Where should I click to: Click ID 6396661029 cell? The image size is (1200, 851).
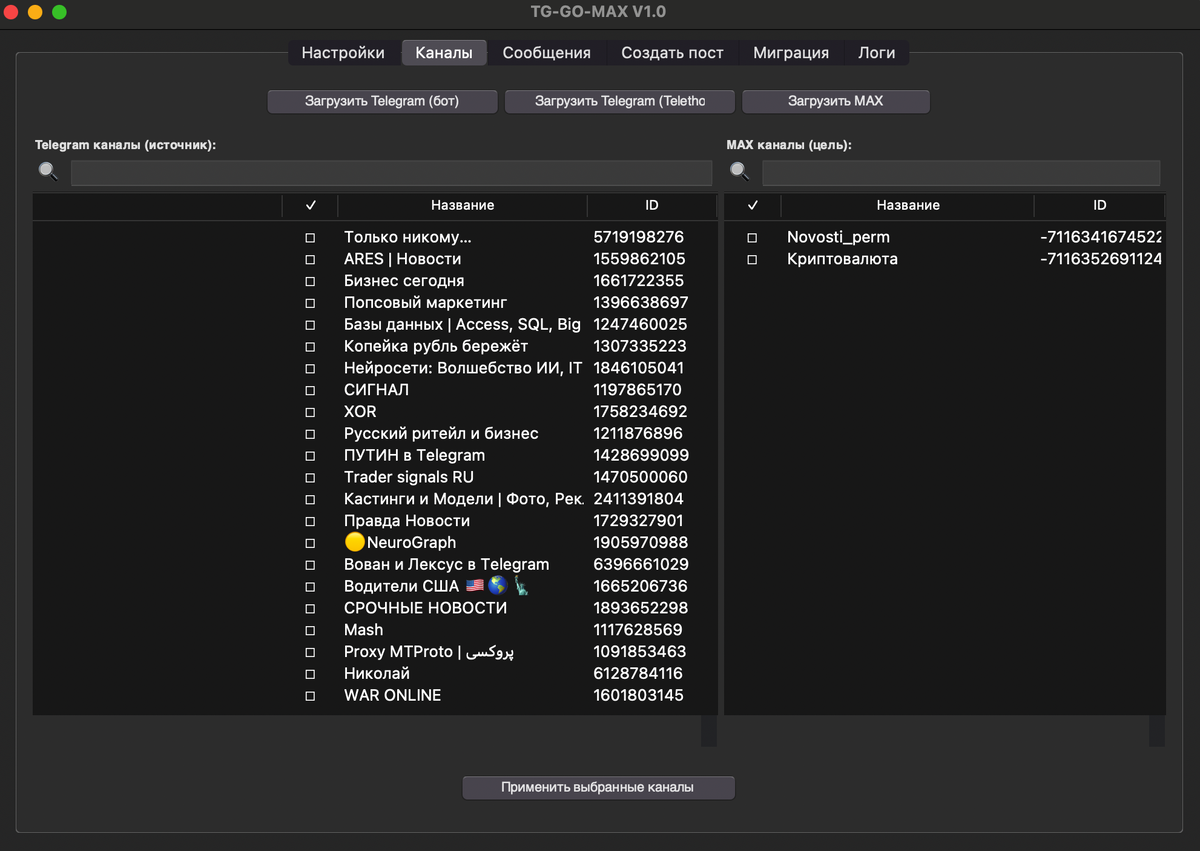[641, 565]
